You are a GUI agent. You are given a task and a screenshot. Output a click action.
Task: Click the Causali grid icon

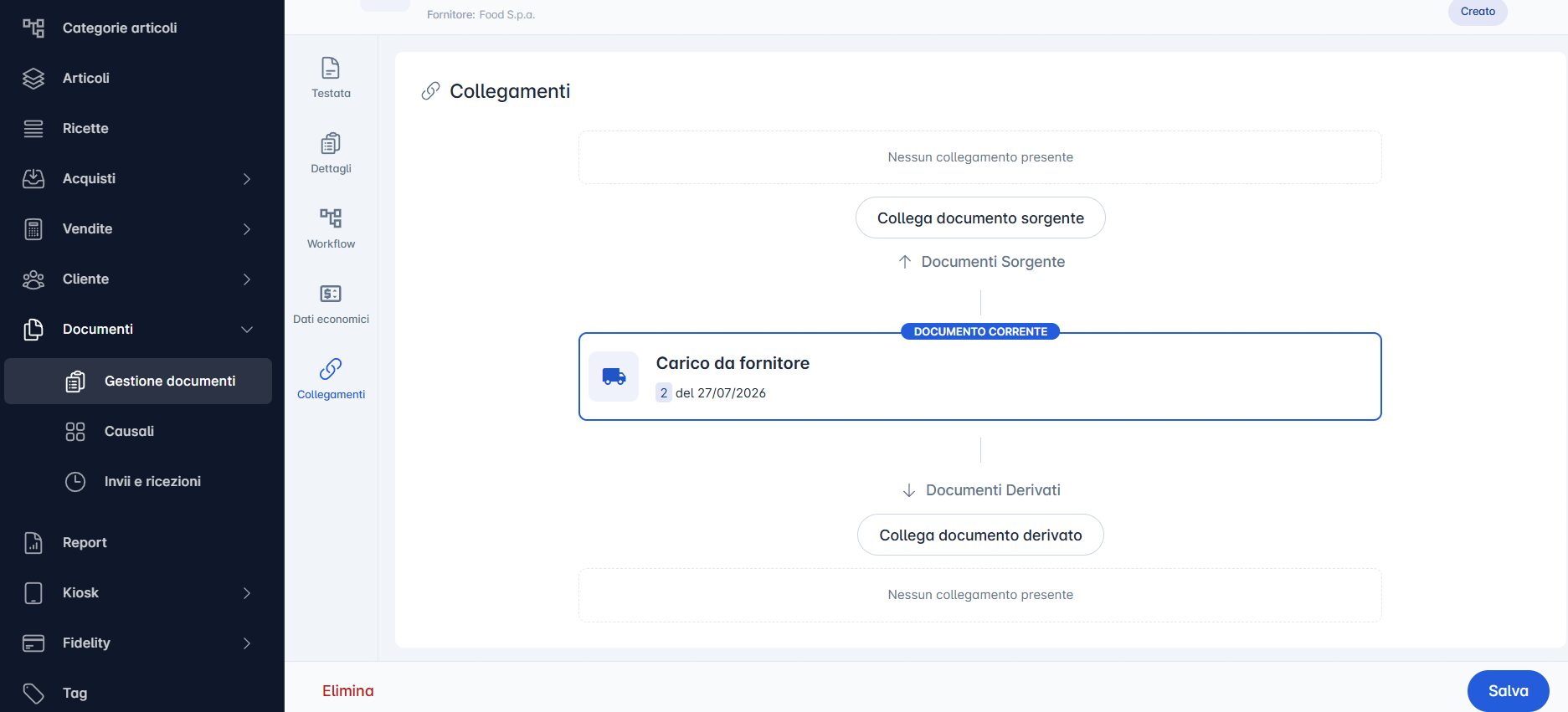pyautogui.click(x=75, y=431)
